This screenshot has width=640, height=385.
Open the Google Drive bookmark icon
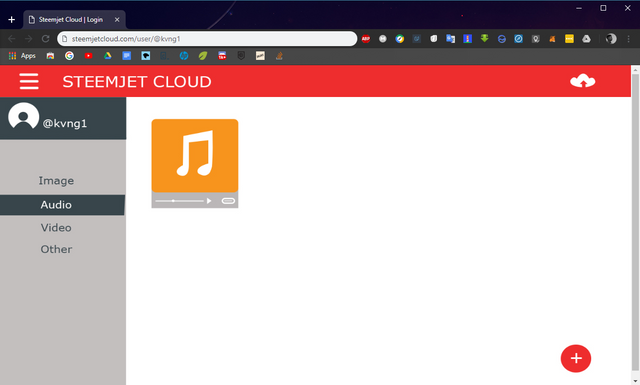[x=107, y=56]
